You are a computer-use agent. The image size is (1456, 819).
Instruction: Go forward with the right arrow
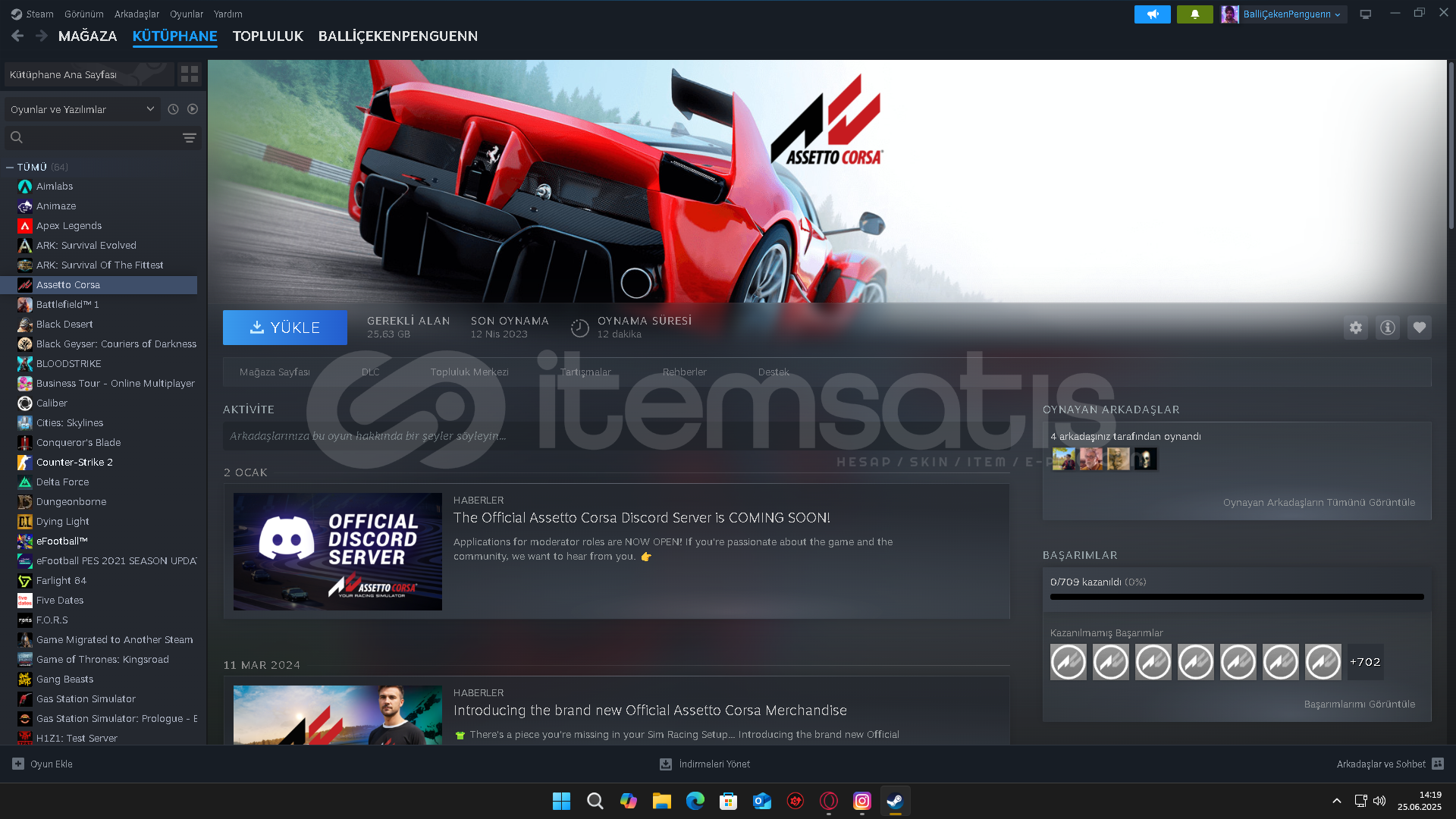coord(42,36)
